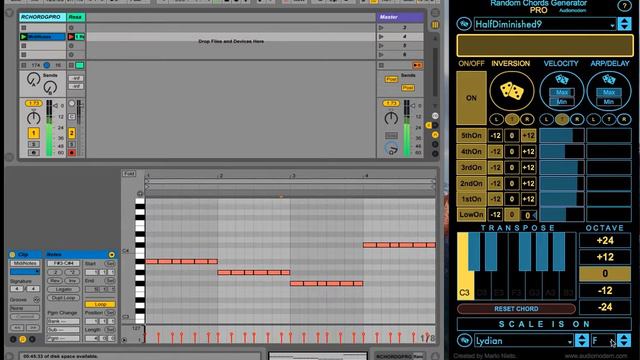Click the Send A knob
This screenshot has height=360, width=640.
[x=33, y=79]
